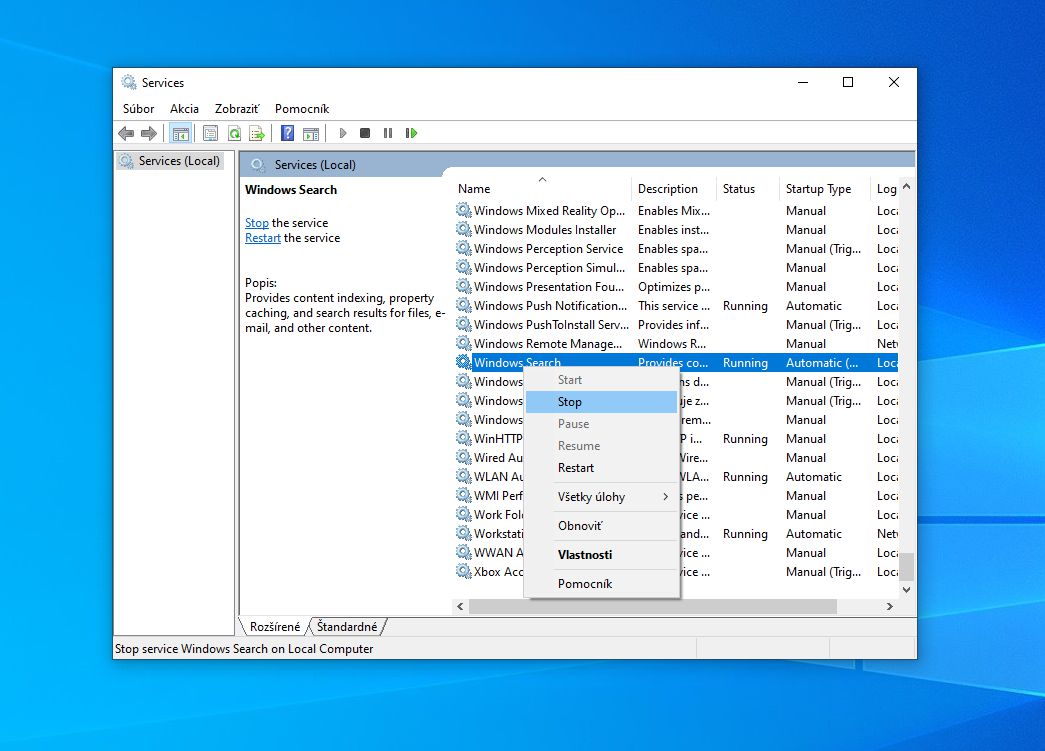
Task: Open the blue Help toolbar icon
Action: tap(287, 133)
